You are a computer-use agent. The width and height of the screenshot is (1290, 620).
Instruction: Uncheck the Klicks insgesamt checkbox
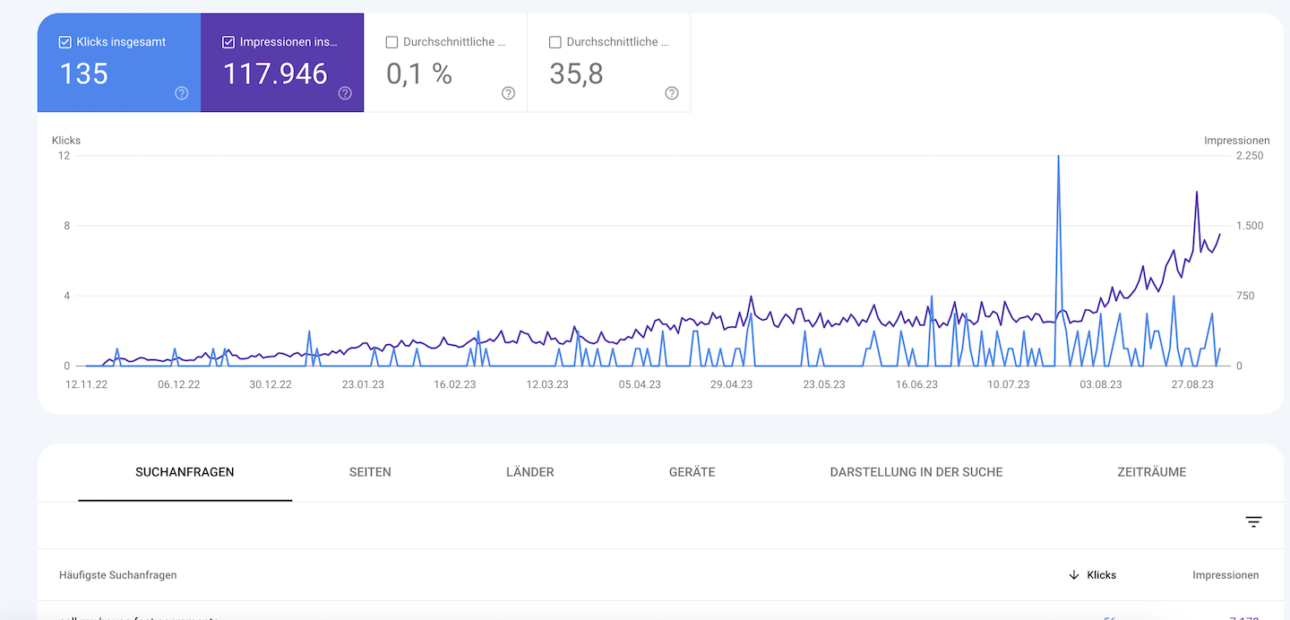coord(65,42)
